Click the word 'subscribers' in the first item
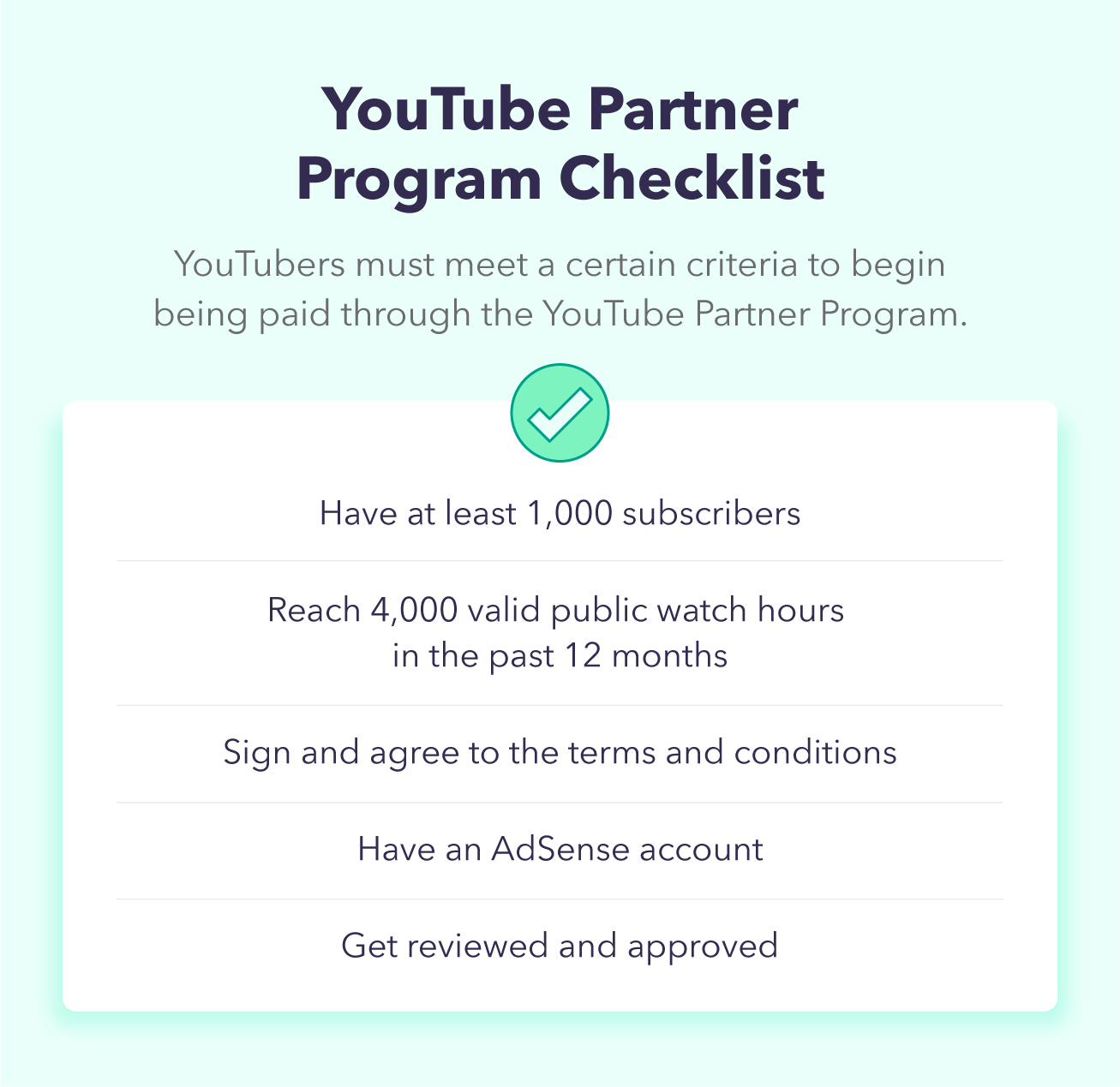Screen dimensions: 1120x1087 [x=712, y=513]
